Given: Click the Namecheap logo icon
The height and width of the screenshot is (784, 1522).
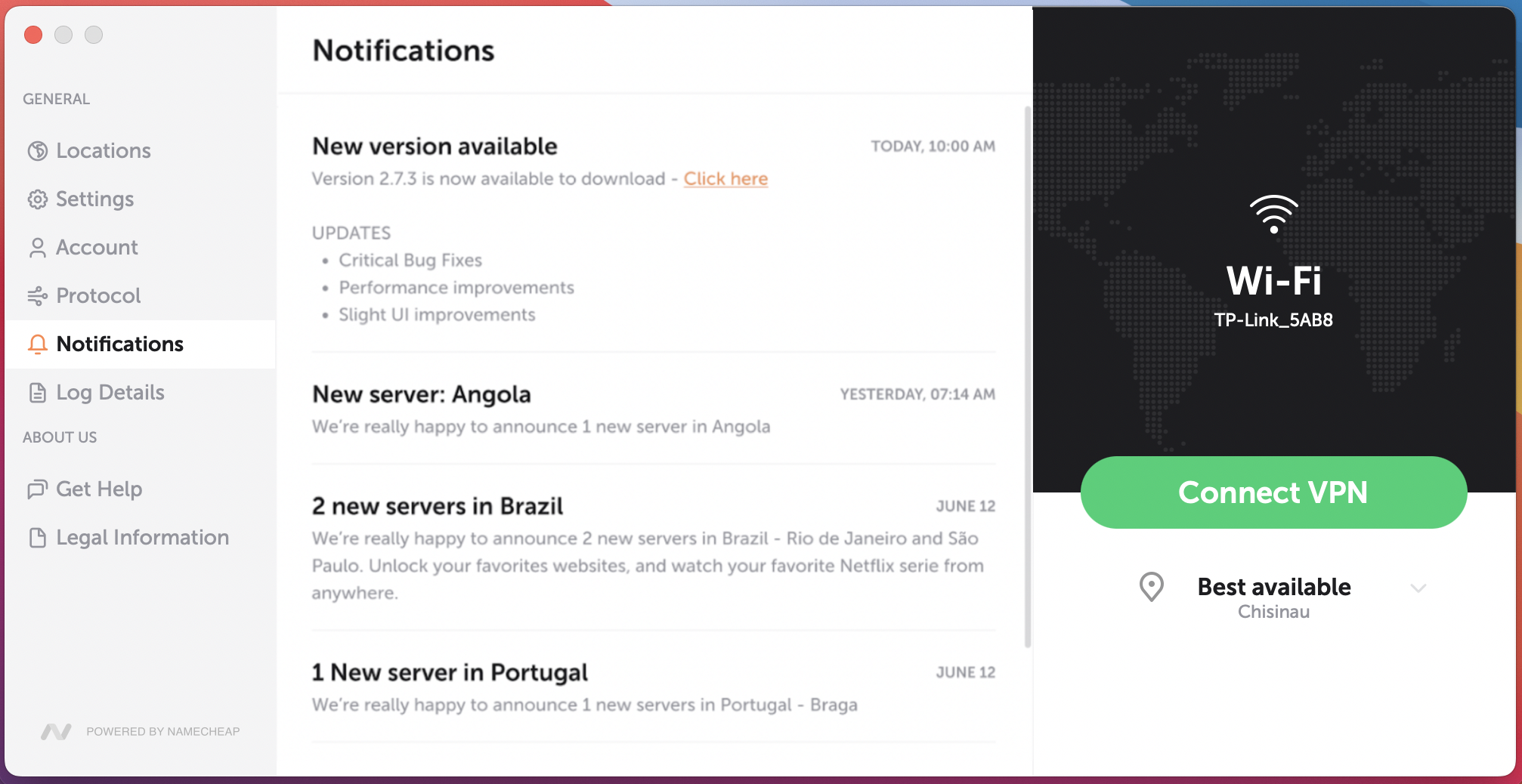Looking at the screenshot, I should pos(56,731).
